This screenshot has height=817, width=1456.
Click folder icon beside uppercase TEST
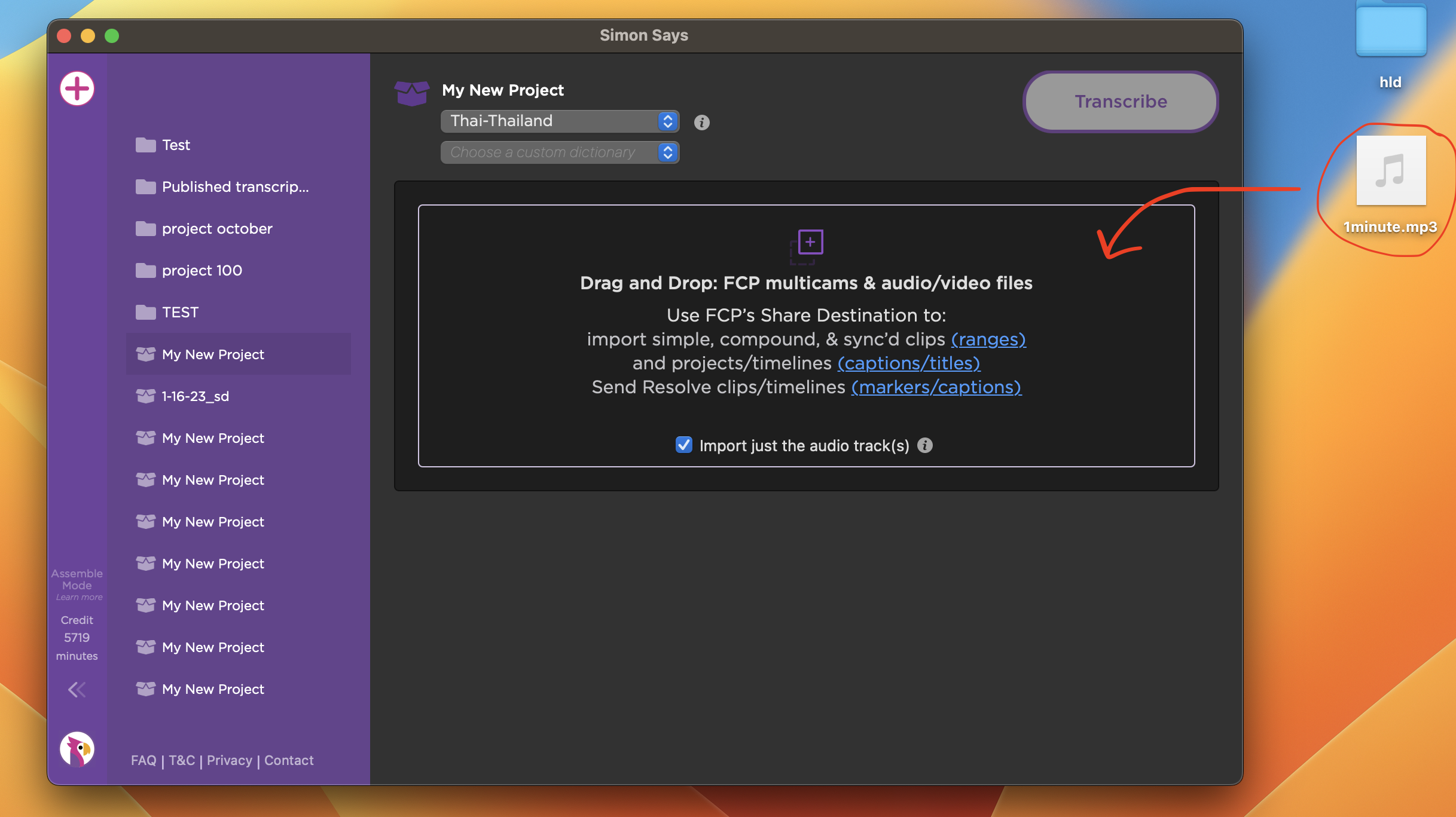(x=145, y=312)
